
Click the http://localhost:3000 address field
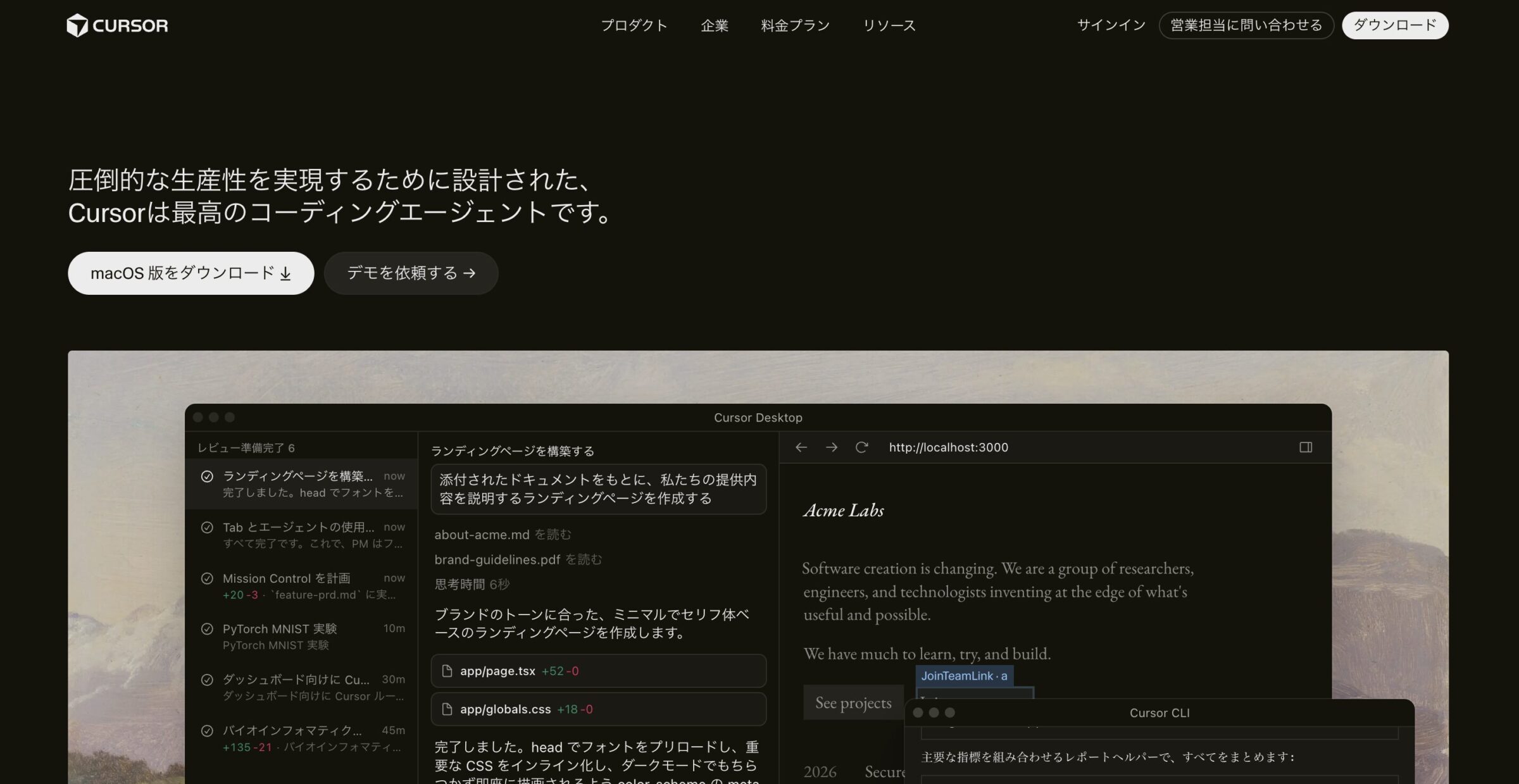point(948,447)
